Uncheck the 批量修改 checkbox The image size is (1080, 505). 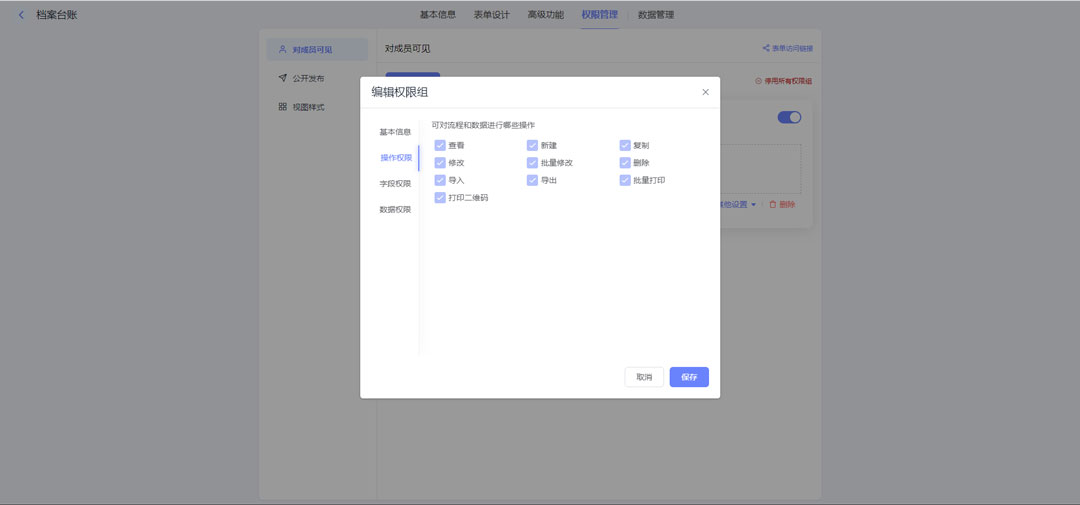click(x=532, y=163)
